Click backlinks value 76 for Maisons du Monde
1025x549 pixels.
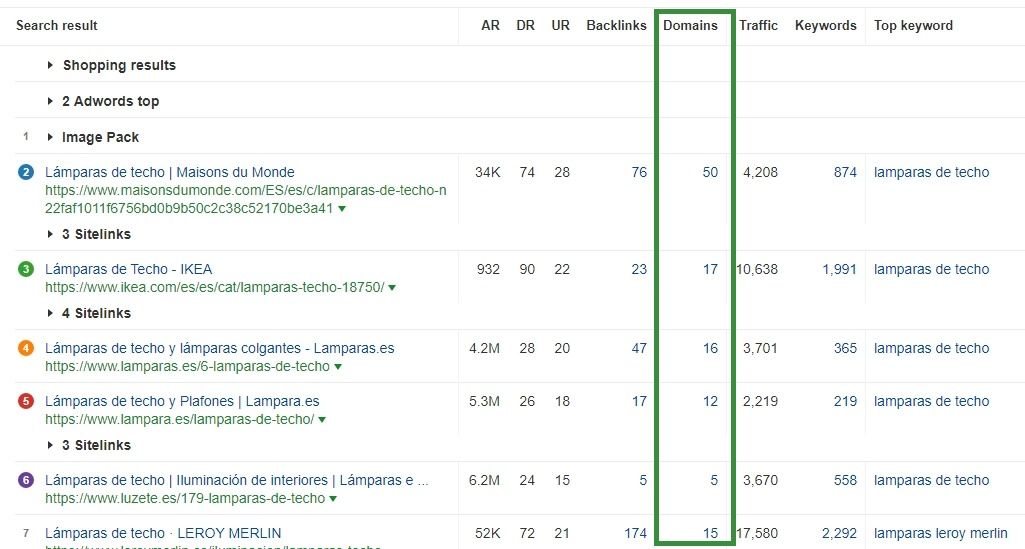click(x=639, y=173)
